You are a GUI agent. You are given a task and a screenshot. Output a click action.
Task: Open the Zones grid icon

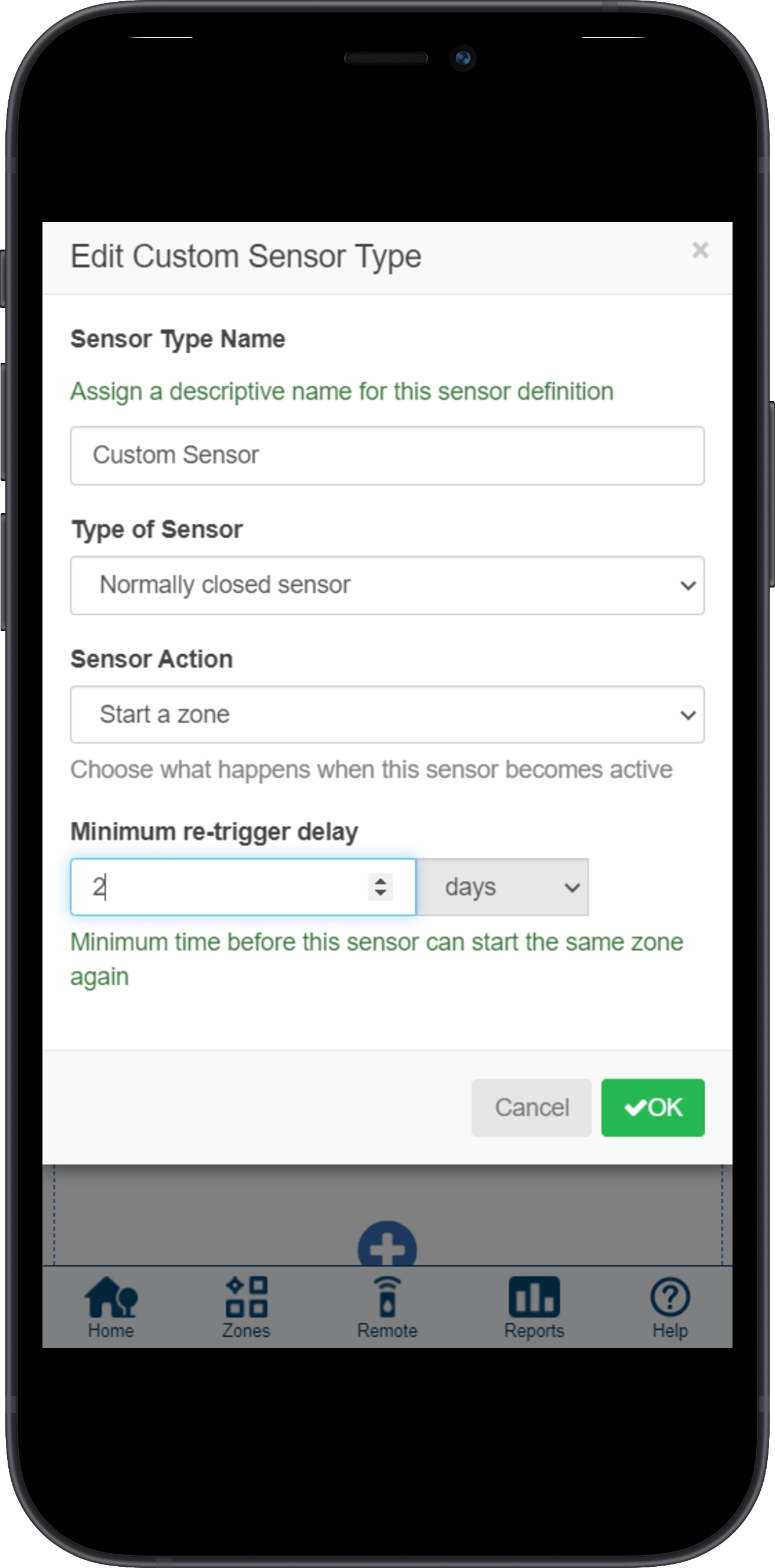(247, 1297)
